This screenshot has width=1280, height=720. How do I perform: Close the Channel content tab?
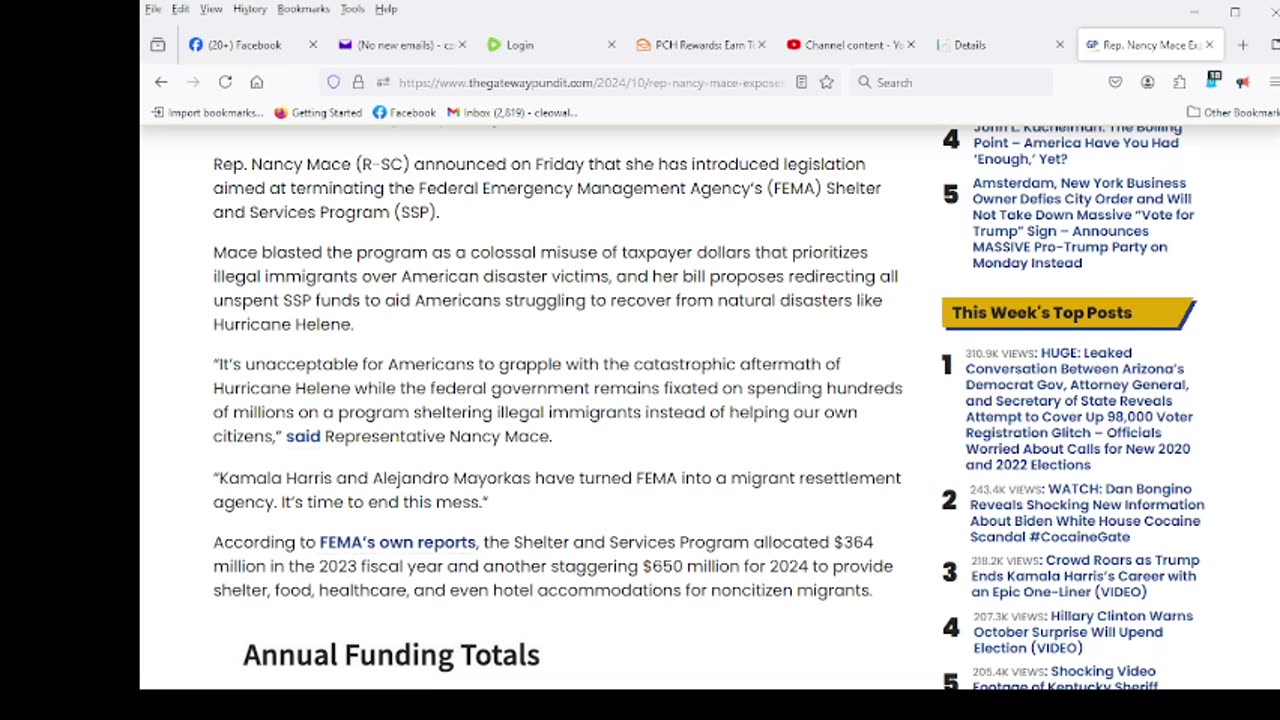pyautogui.click(x=911, y=45)
